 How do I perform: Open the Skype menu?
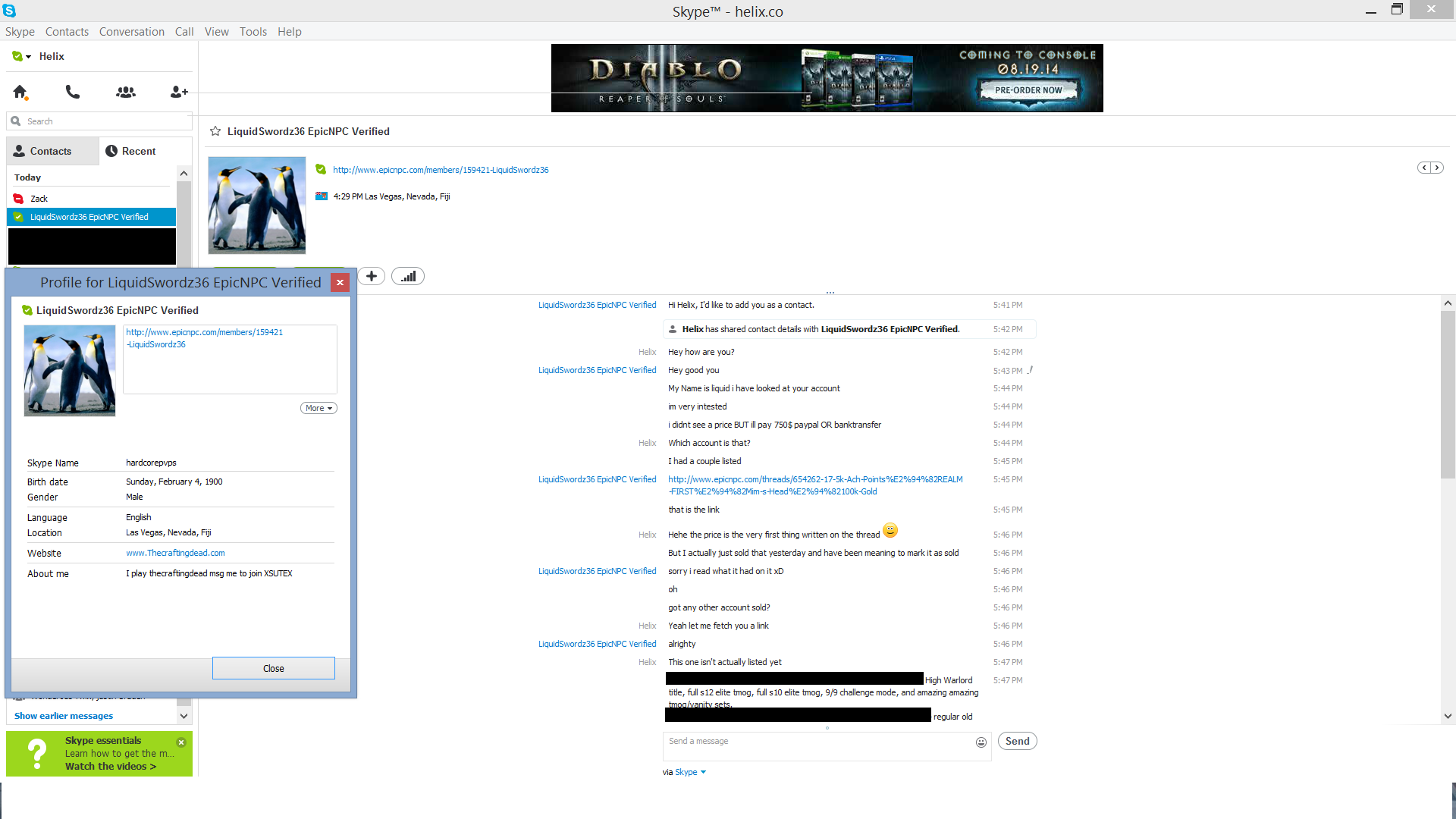click(20, 31)
